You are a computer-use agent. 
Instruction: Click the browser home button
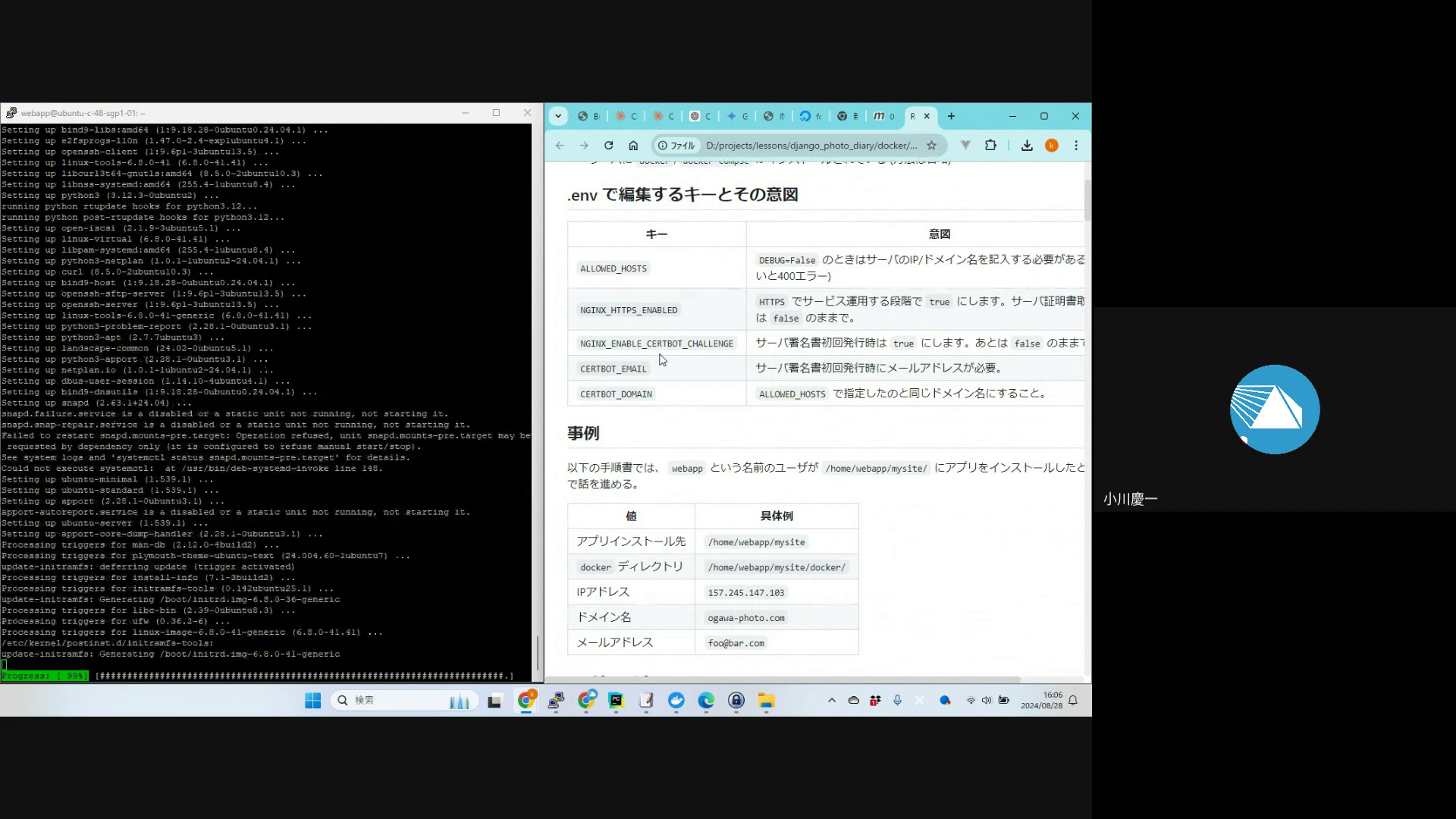tap(633, 146)
